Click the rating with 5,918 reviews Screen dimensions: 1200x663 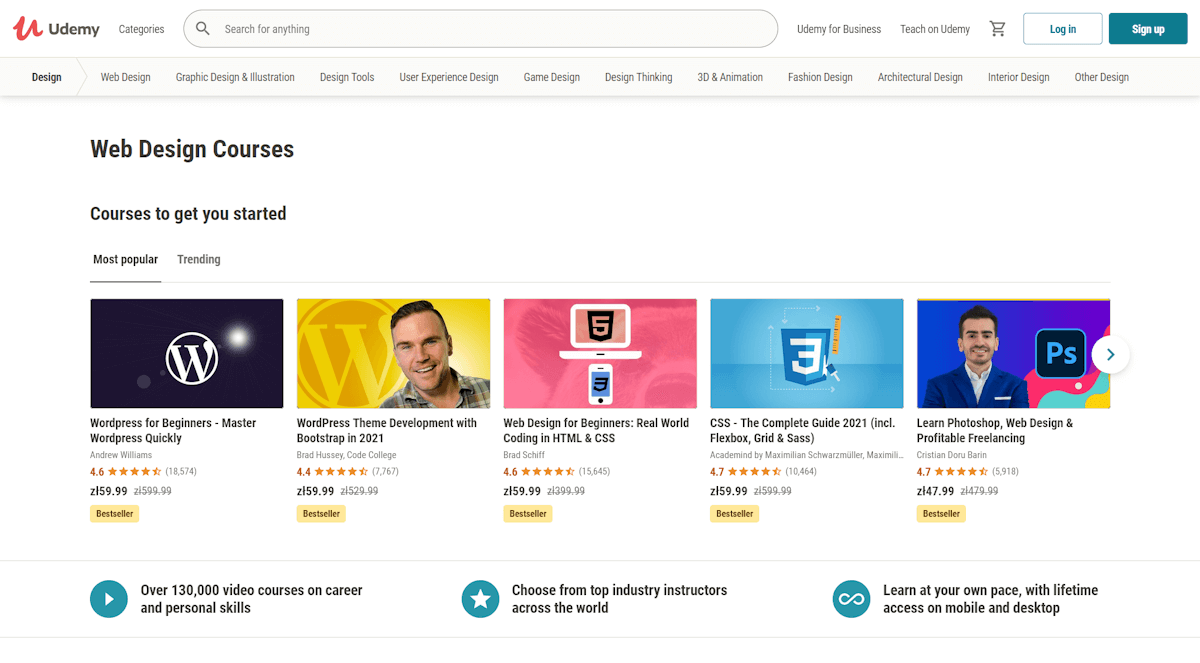tap(968, 471)
